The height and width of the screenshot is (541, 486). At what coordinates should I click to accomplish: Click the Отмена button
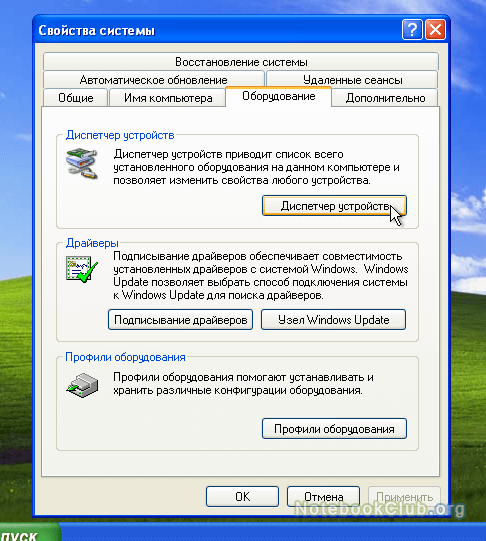click(324, 496)
